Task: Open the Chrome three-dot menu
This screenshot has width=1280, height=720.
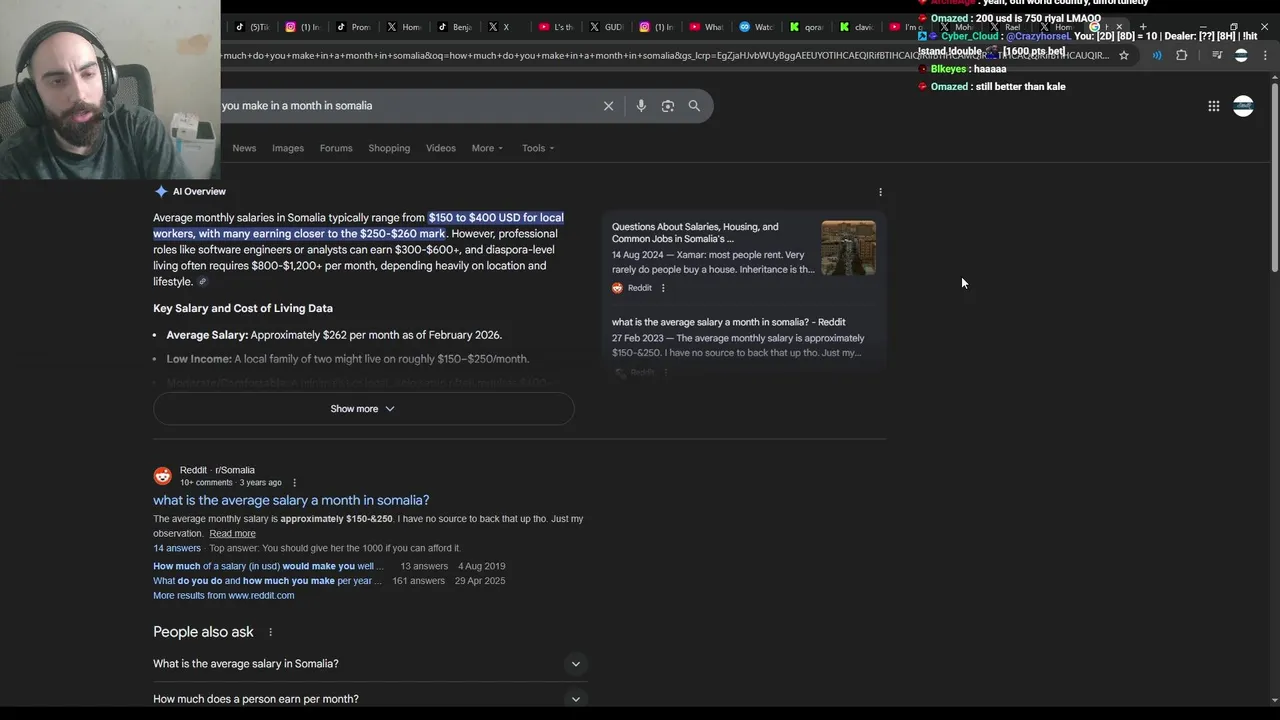Action: click(1265, 55)
